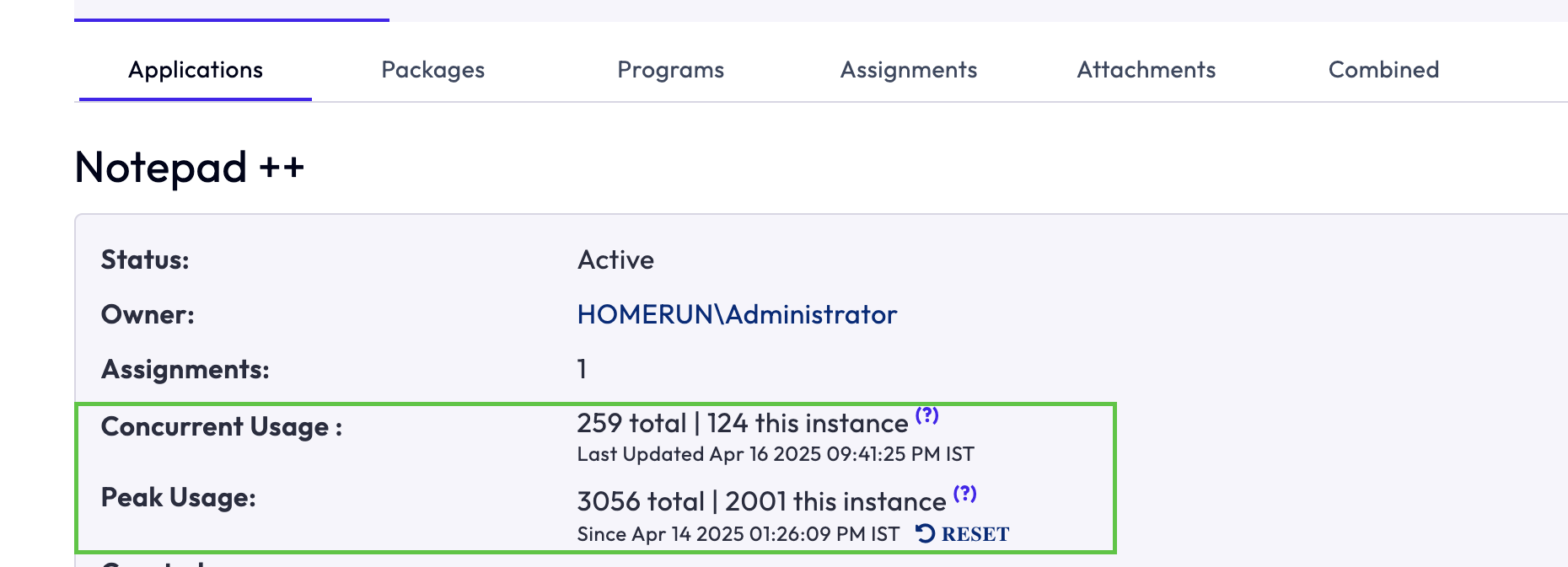Image resolution: width=1568 pixels, height=567 pixels.
Task: Open the Applications tab
Action: (x=196, y=70)
